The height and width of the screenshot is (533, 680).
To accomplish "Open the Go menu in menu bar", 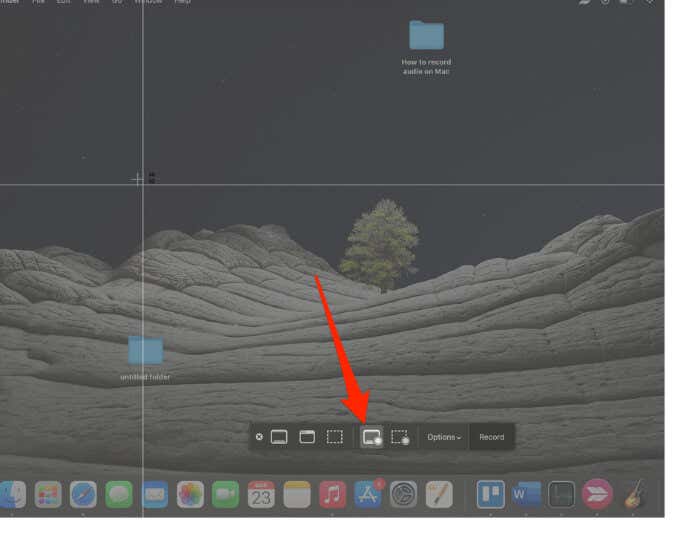I will click(x=117, y=2).
